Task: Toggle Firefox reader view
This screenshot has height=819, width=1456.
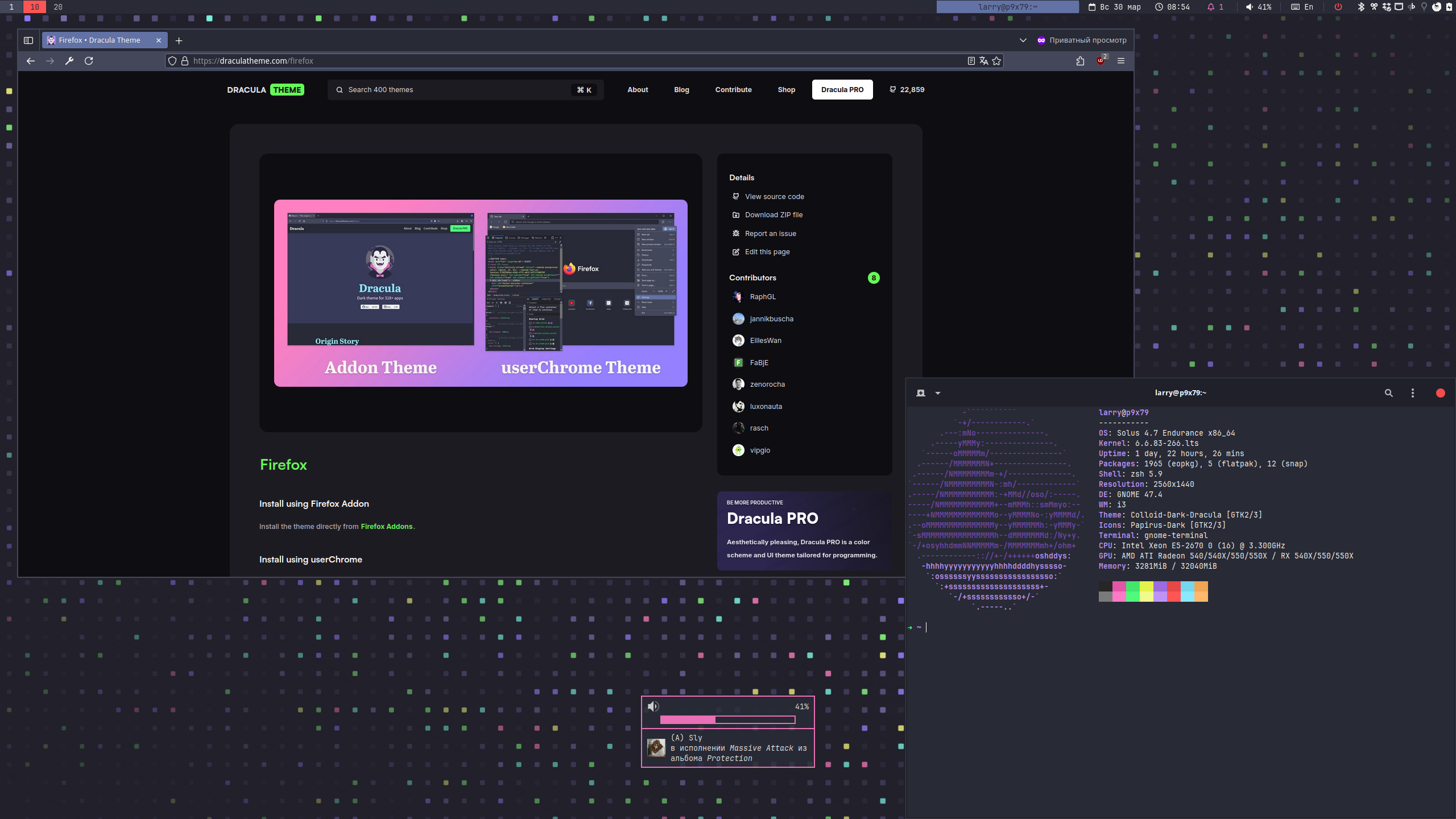Action: [x=971, y=61]
